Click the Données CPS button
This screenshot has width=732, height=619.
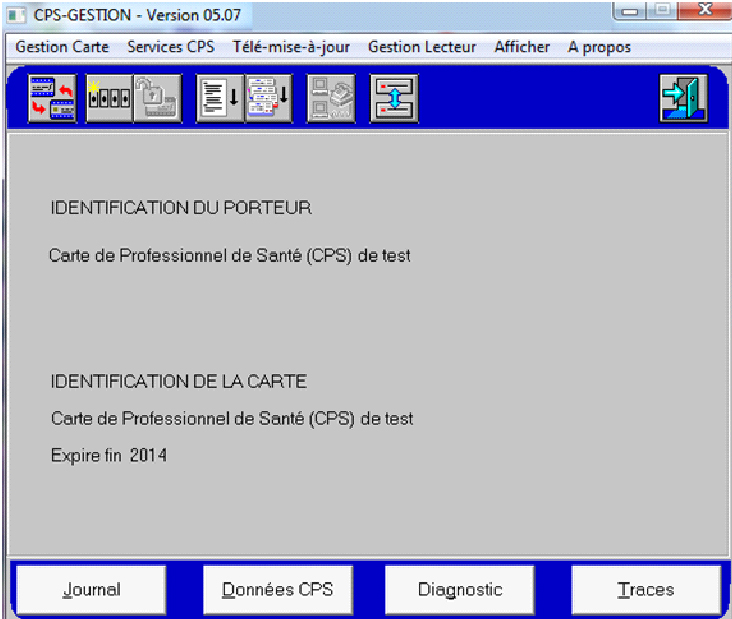(278, 590)
